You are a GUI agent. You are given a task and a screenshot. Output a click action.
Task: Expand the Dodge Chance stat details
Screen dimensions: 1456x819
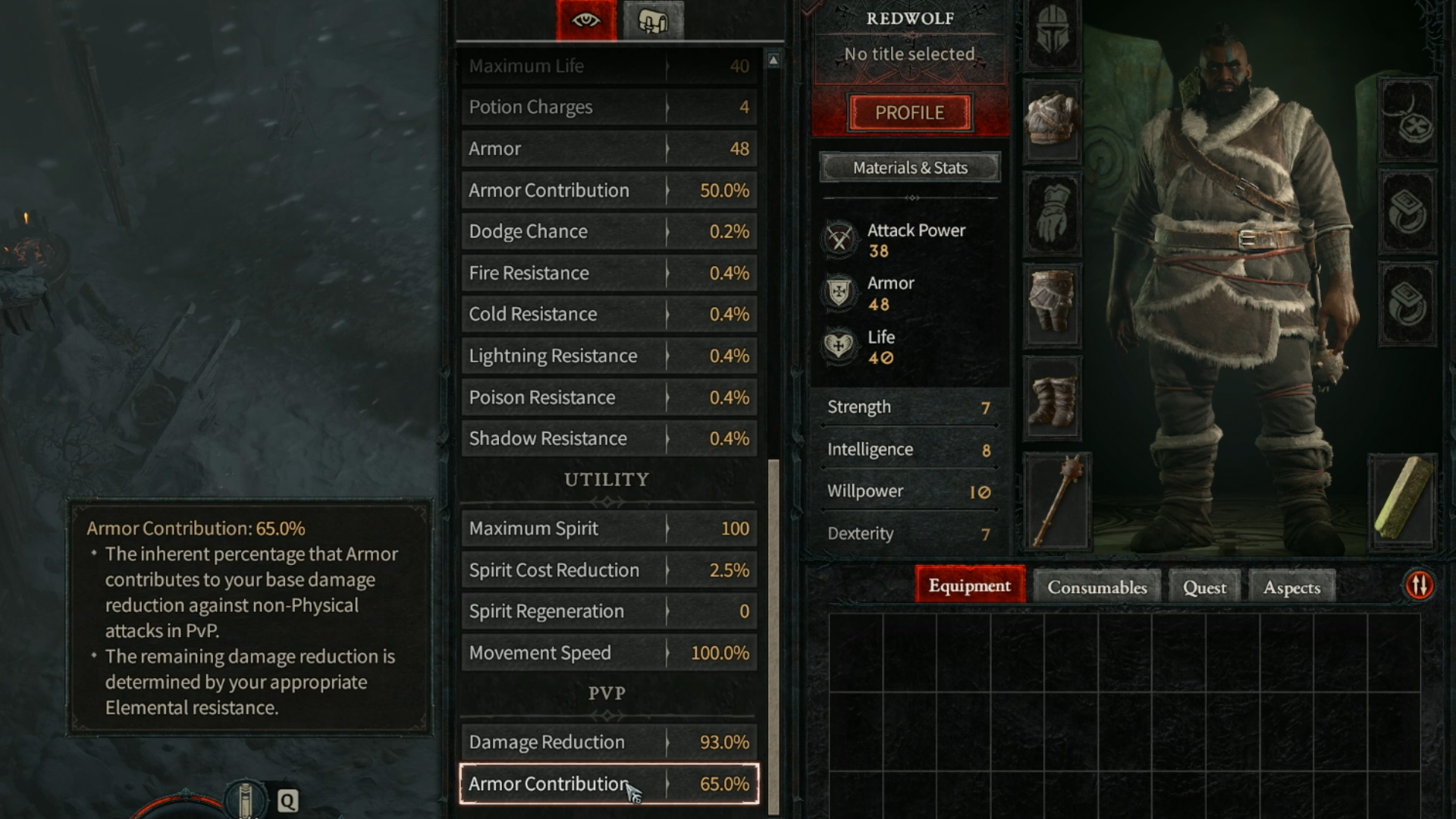coord(667,231)
